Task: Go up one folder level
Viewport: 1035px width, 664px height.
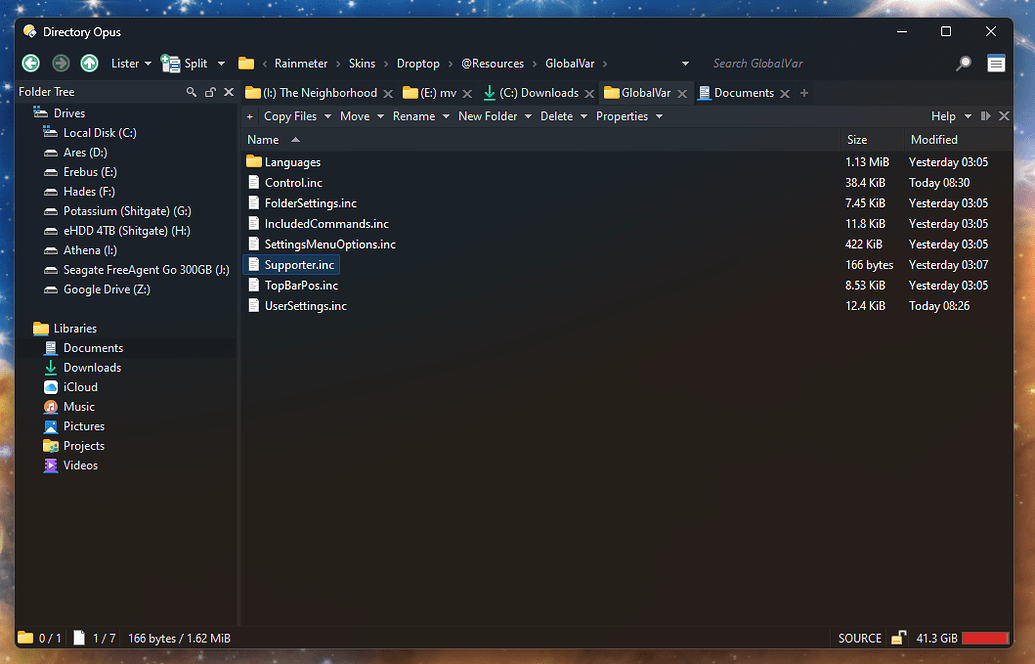Action: tap(89, 63)
